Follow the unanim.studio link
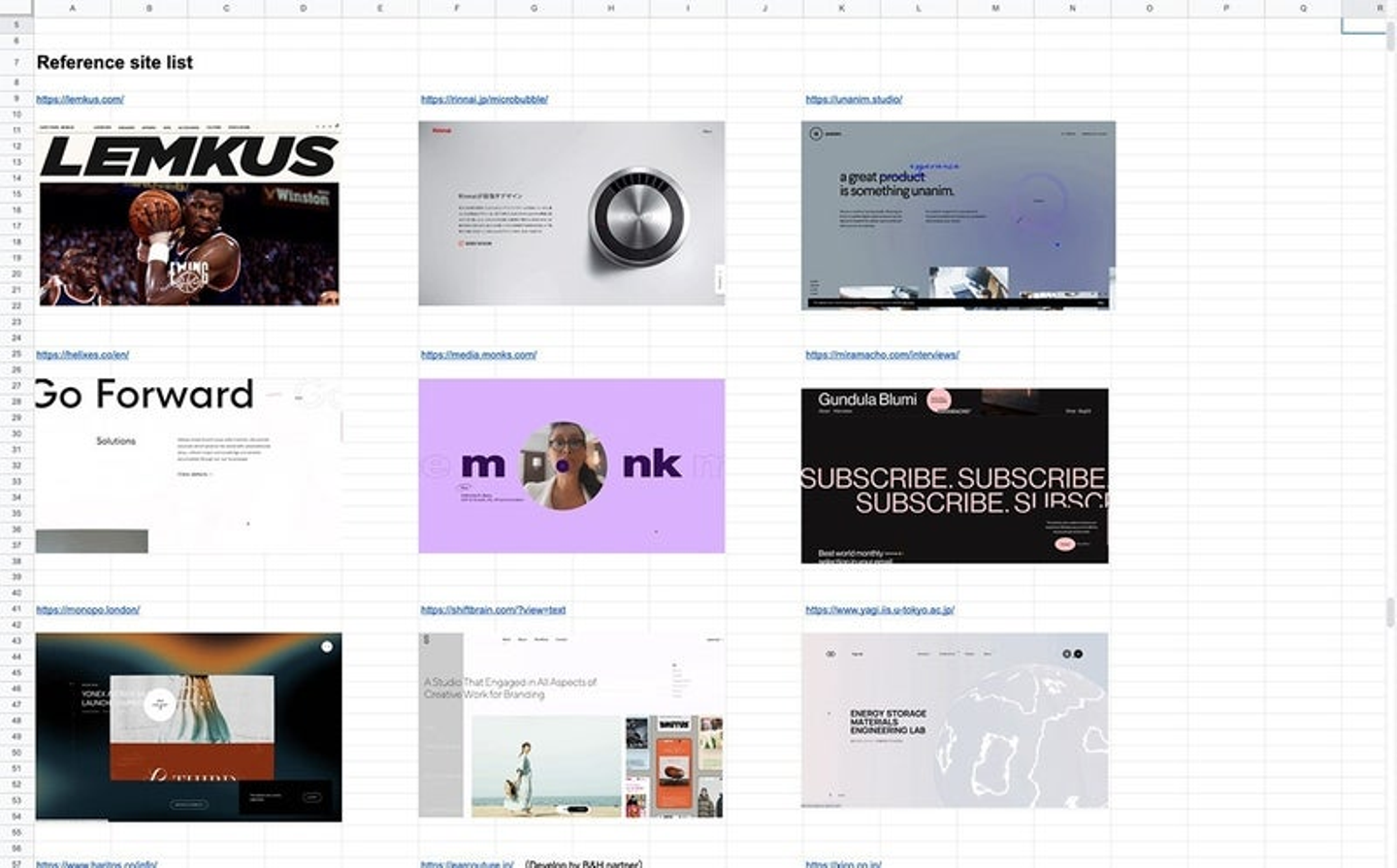Viewport: 1397px width, 868px height. click(854, 99)
